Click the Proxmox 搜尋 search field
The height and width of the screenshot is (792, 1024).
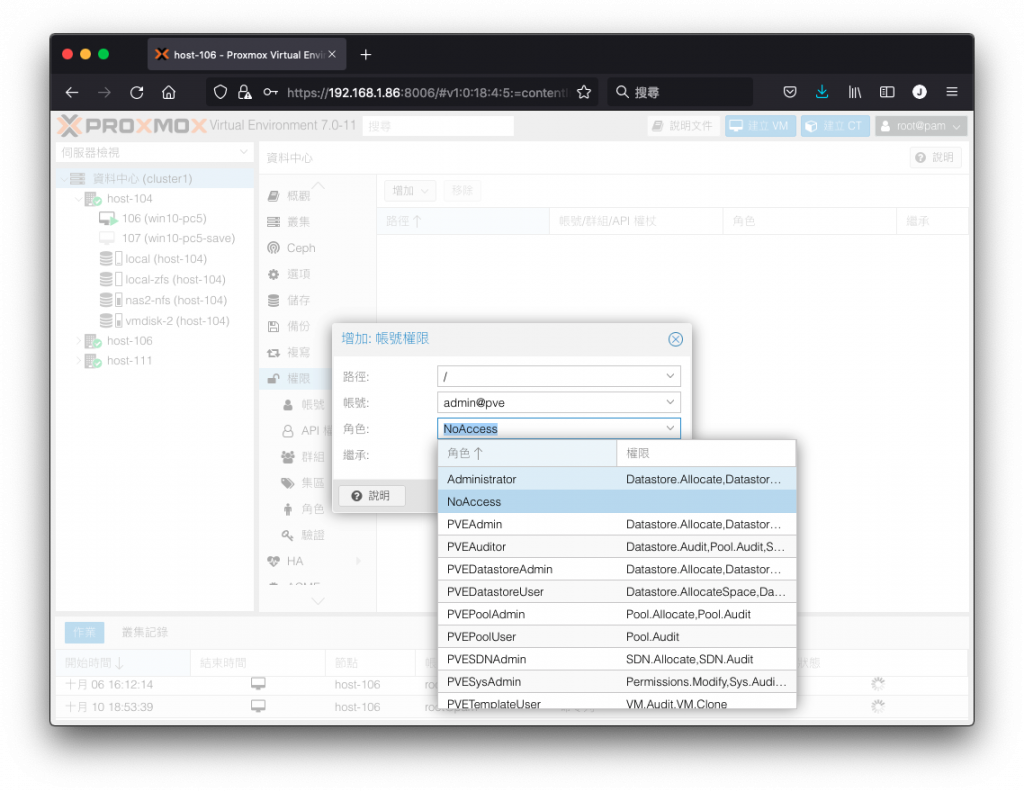tap(438, 126)
